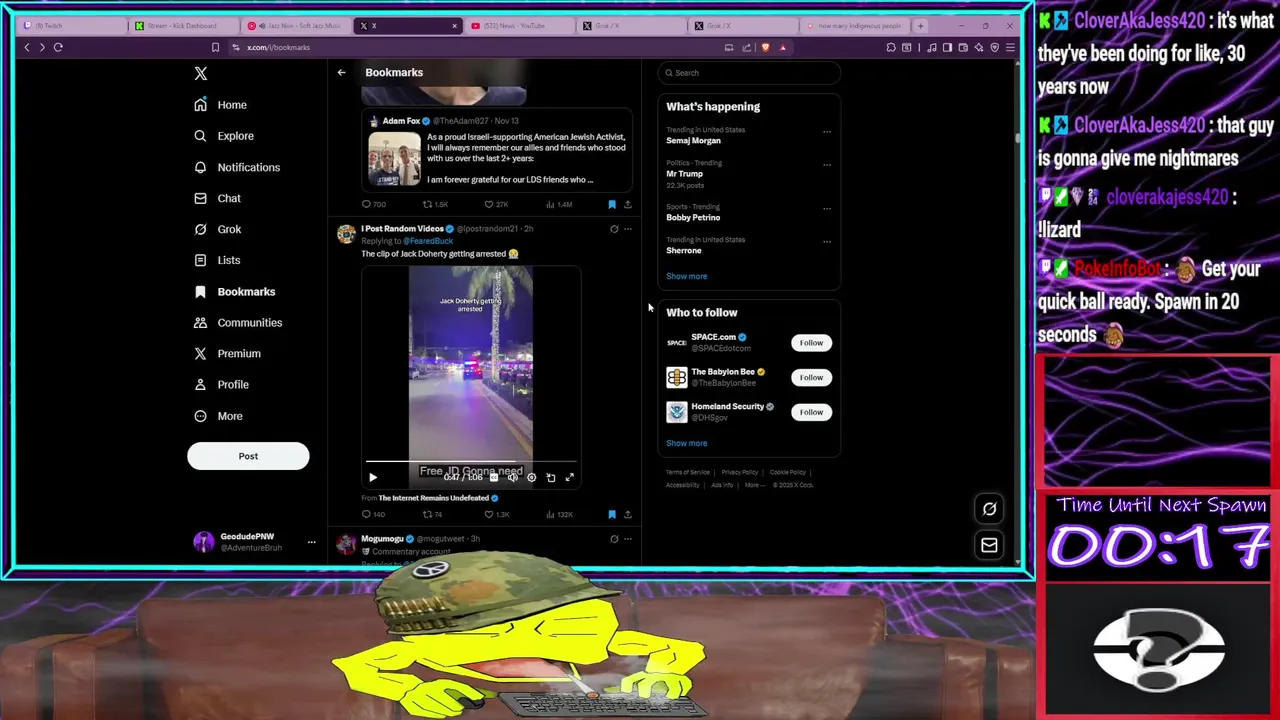
Task: Click the back arrow beside Bookmarks
Action: point(341,72)
